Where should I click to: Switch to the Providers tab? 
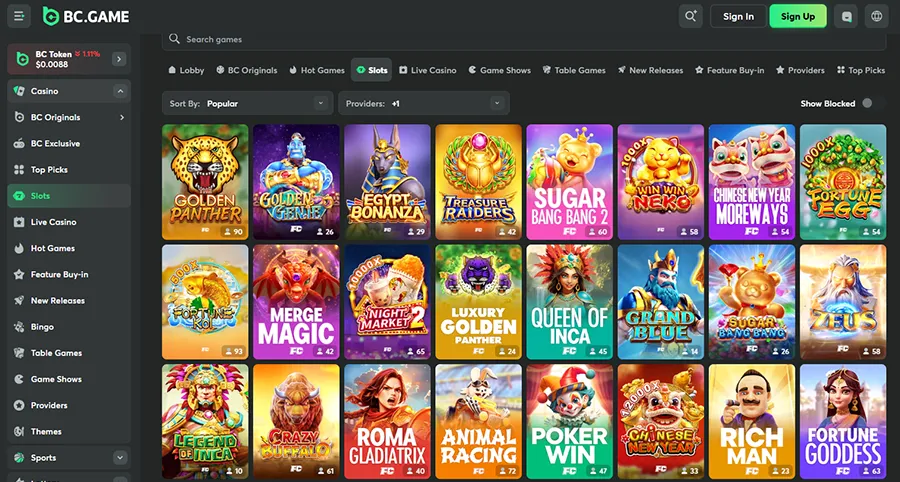click(x=800, y=70)
